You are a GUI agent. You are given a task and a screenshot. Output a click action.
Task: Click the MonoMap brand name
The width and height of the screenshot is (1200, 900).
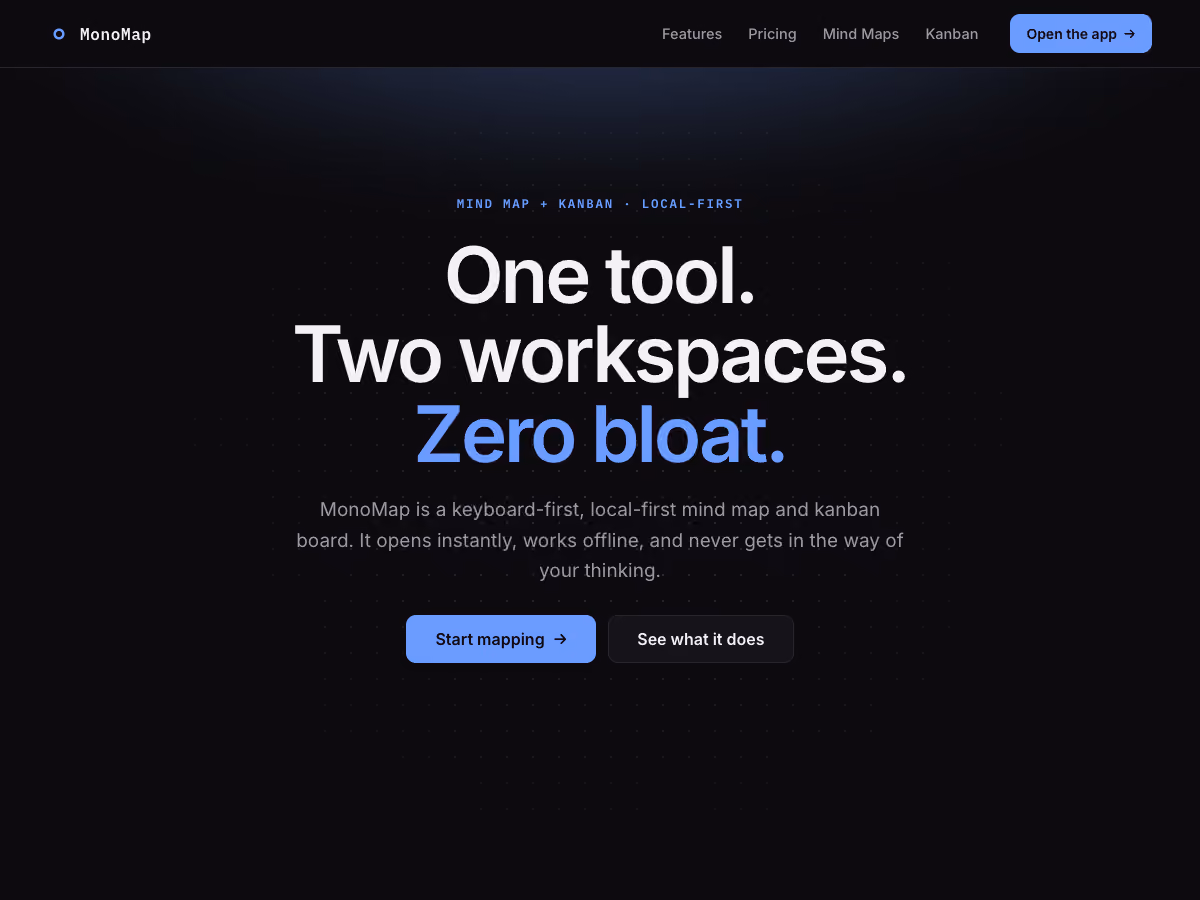coord(116,34)
